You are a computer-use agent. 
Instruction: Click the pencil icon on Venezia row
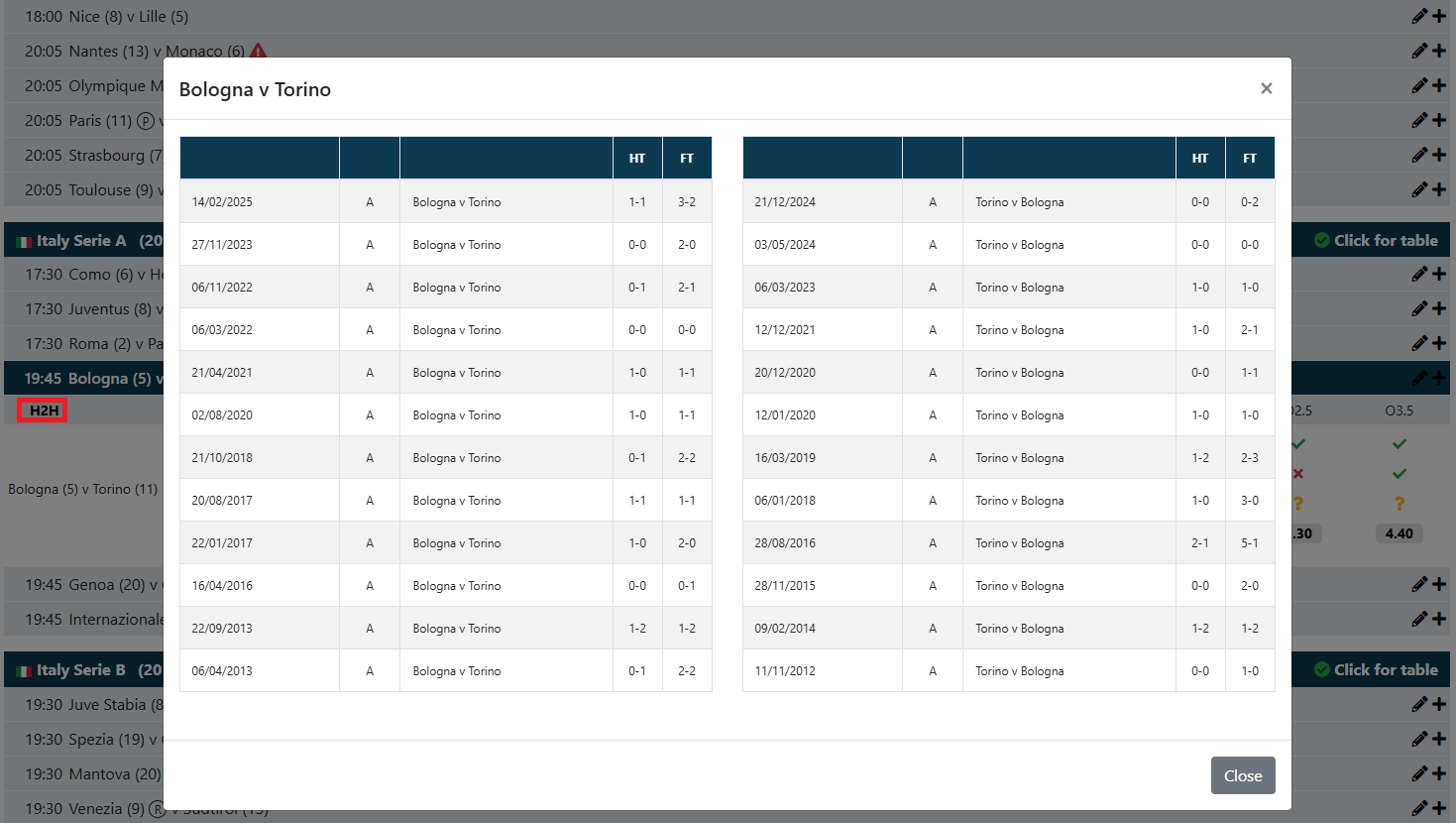tap(1419, 808)
